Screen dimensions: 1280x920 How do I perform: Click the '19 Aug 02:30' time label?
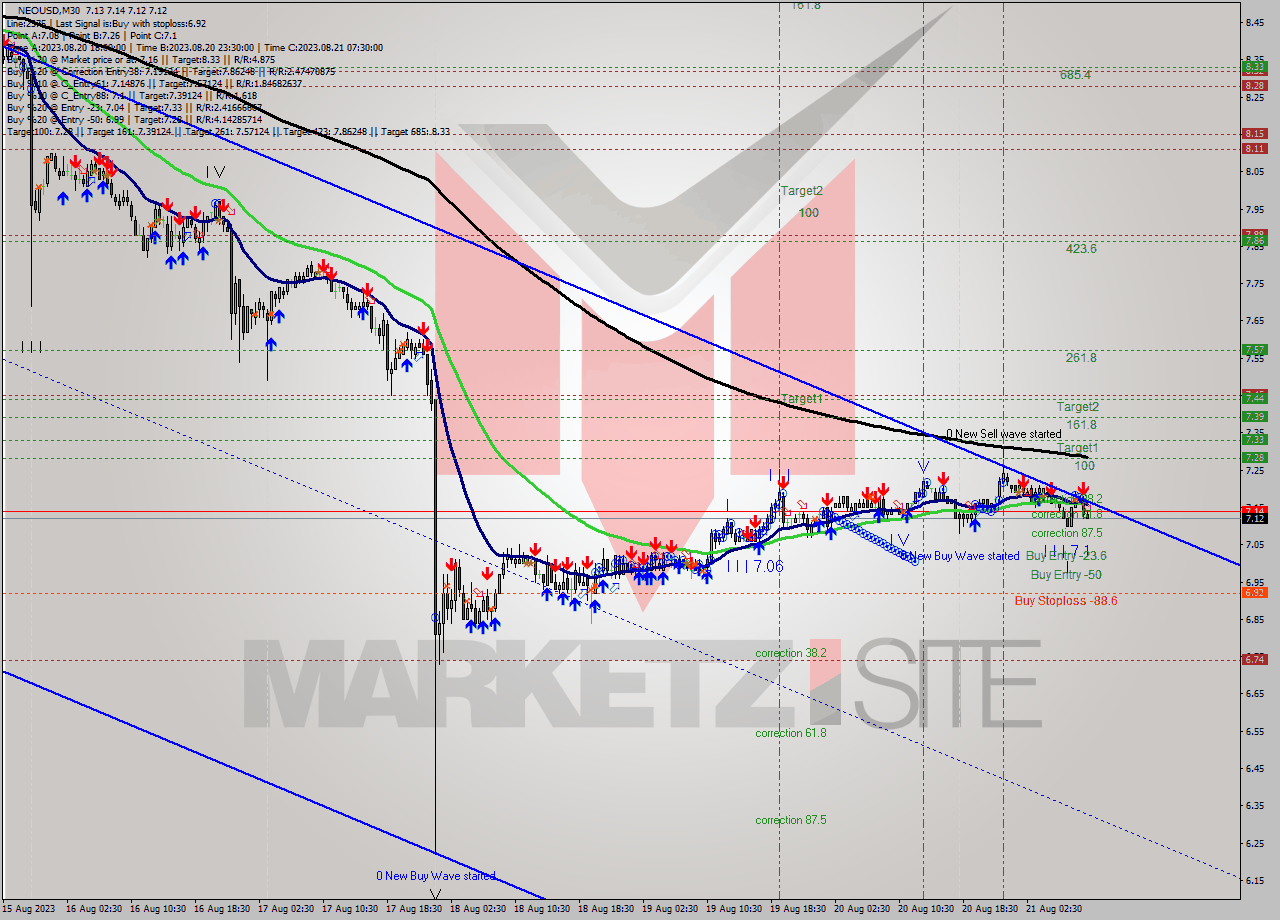[x=671, y=909]
